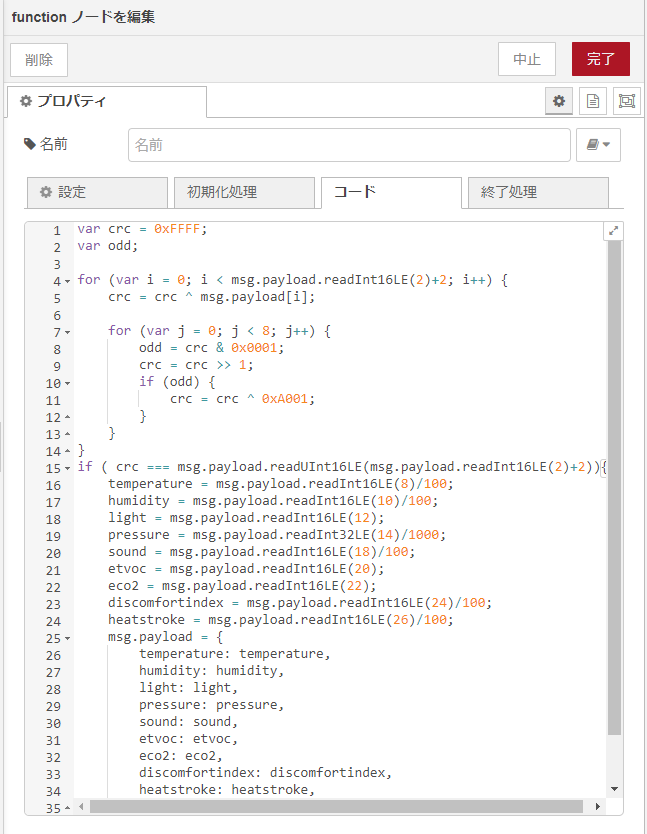The image size is (647, 834).
Task: Open the node appearance settings icon
Action: [x=627, y=101]
